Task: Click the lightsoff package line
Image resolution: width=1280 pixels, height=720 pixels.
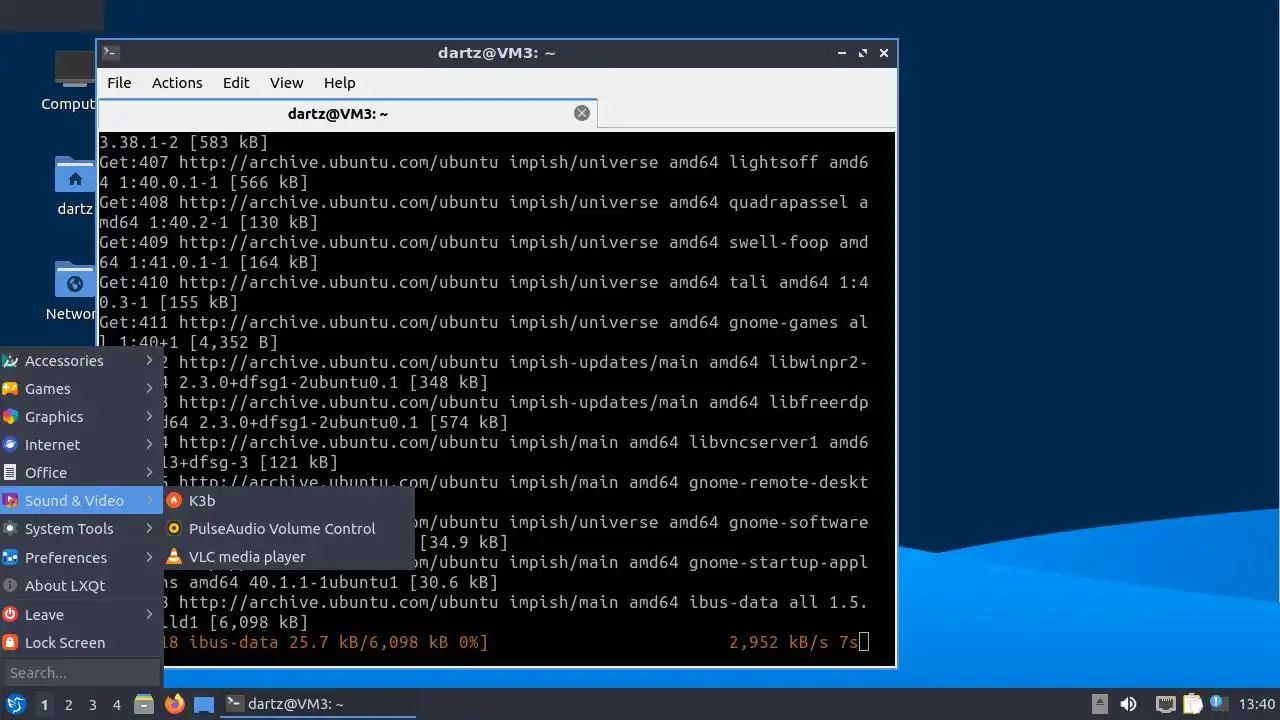Action: (484, 172)
